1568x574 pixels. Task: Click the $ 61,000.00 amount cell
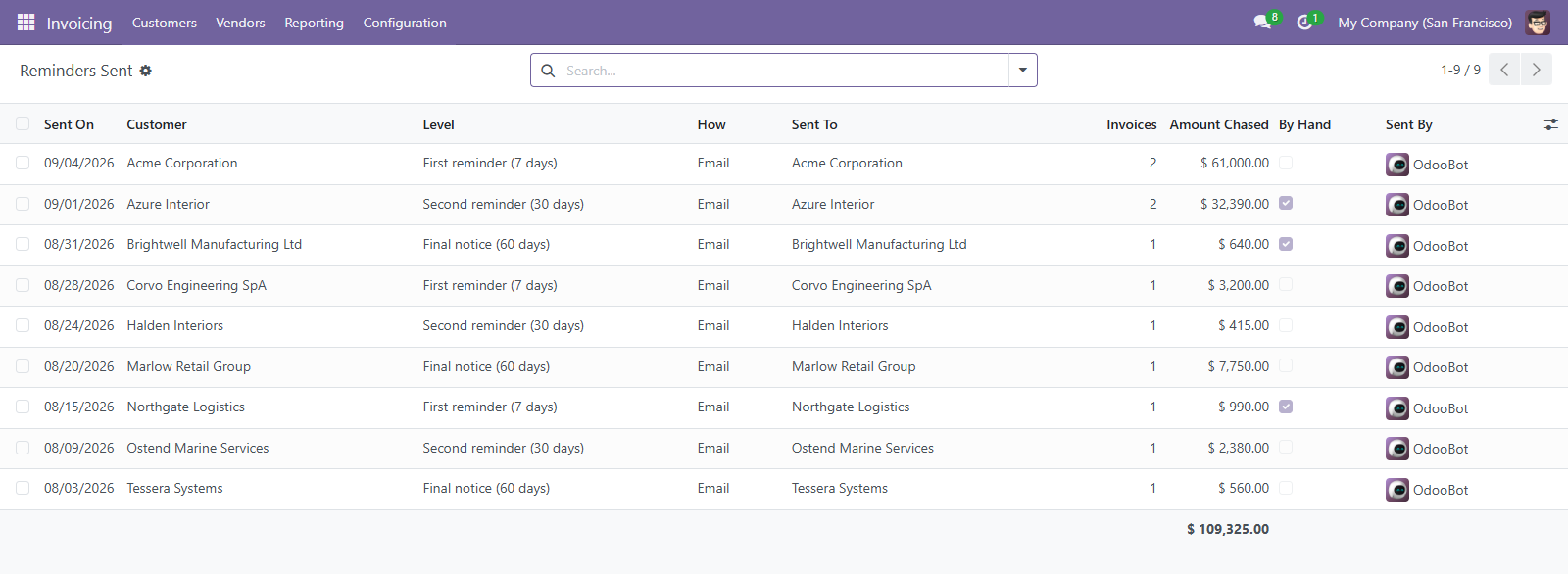(x=1235, y=163)
